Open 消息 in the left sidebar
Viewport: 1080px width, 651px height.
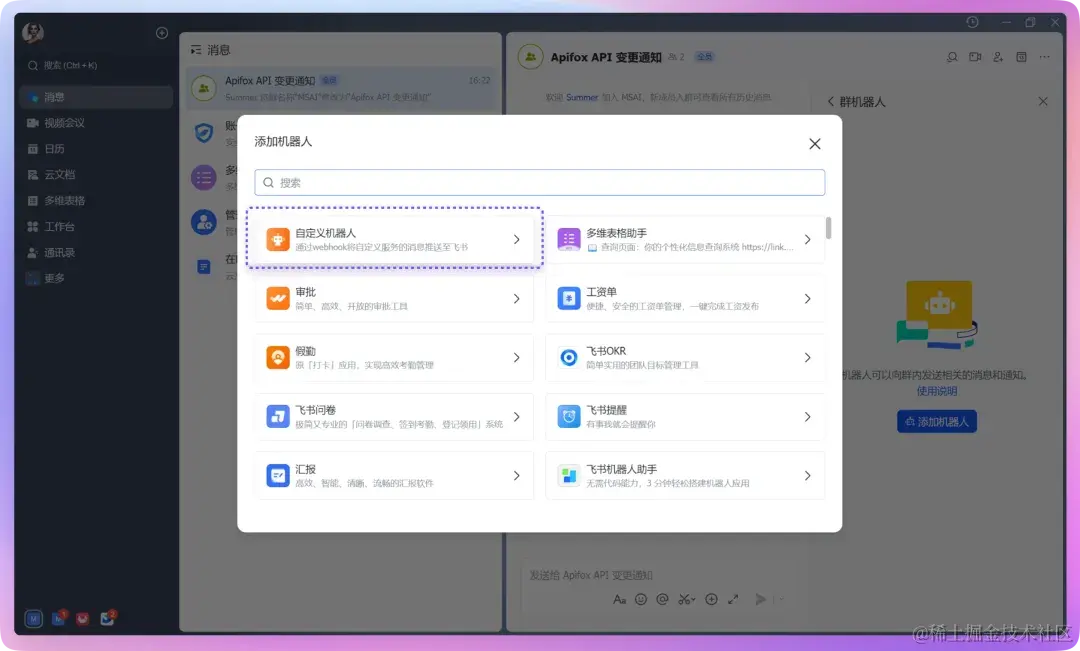pos(96,97)
